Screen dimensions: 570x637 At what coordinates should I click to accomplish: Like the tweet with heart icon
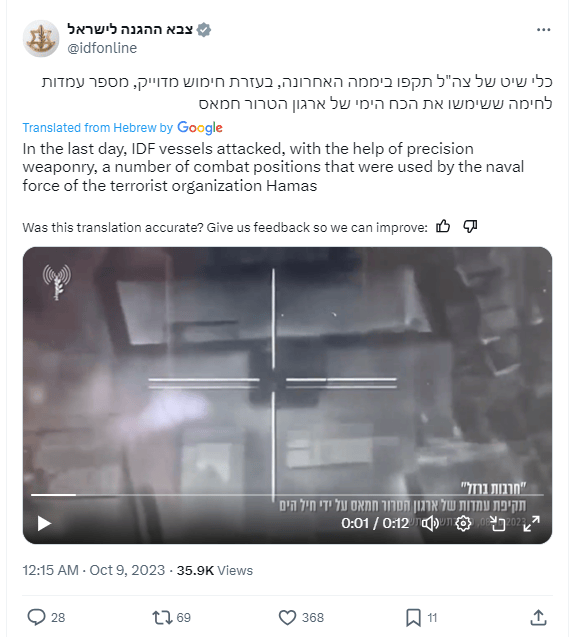pyautogui.click(x=287, y=618)
